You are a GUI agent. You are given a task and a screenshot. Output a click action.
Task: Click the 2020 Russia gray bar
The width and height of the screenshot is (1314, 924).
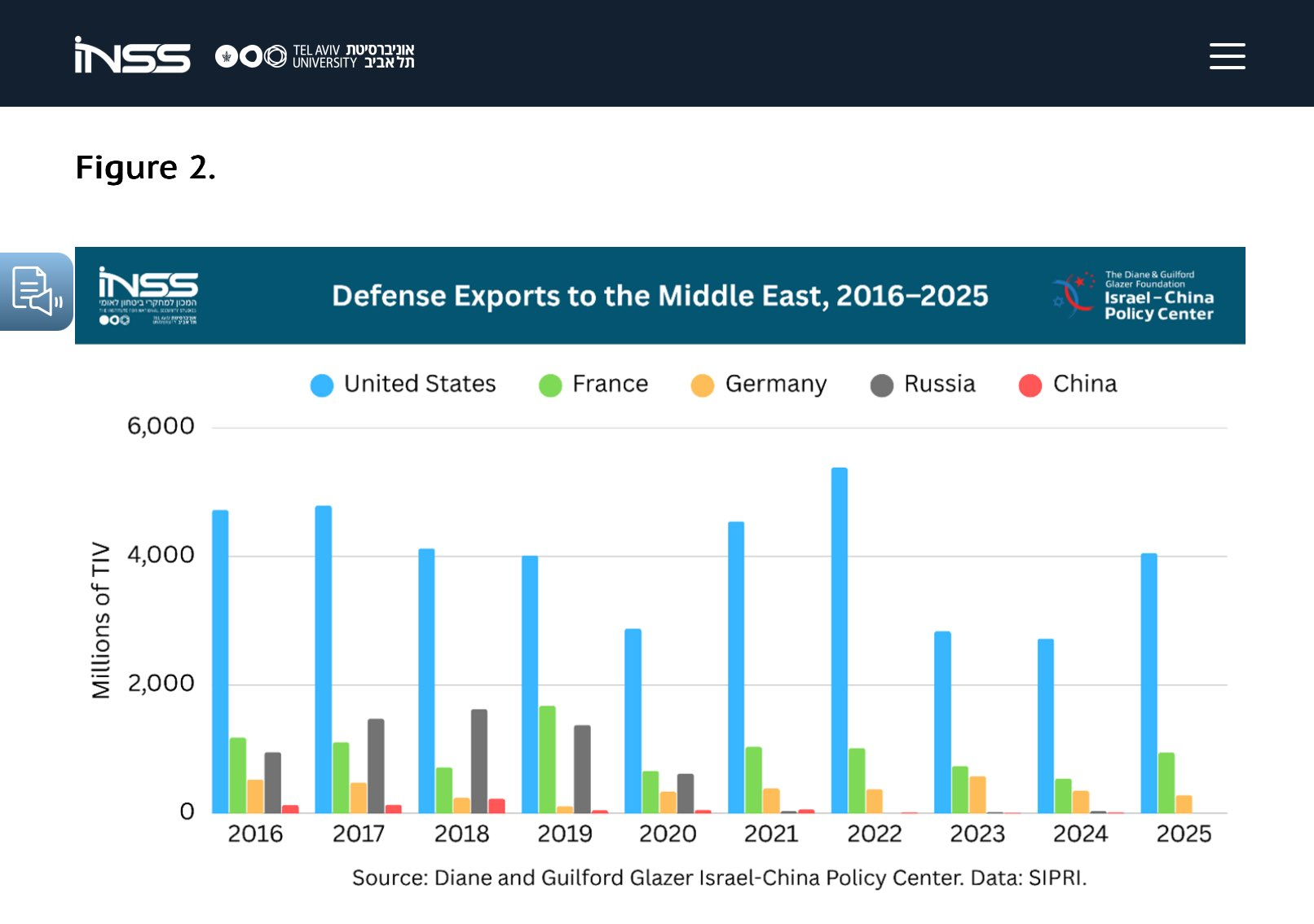click(686, 794)
